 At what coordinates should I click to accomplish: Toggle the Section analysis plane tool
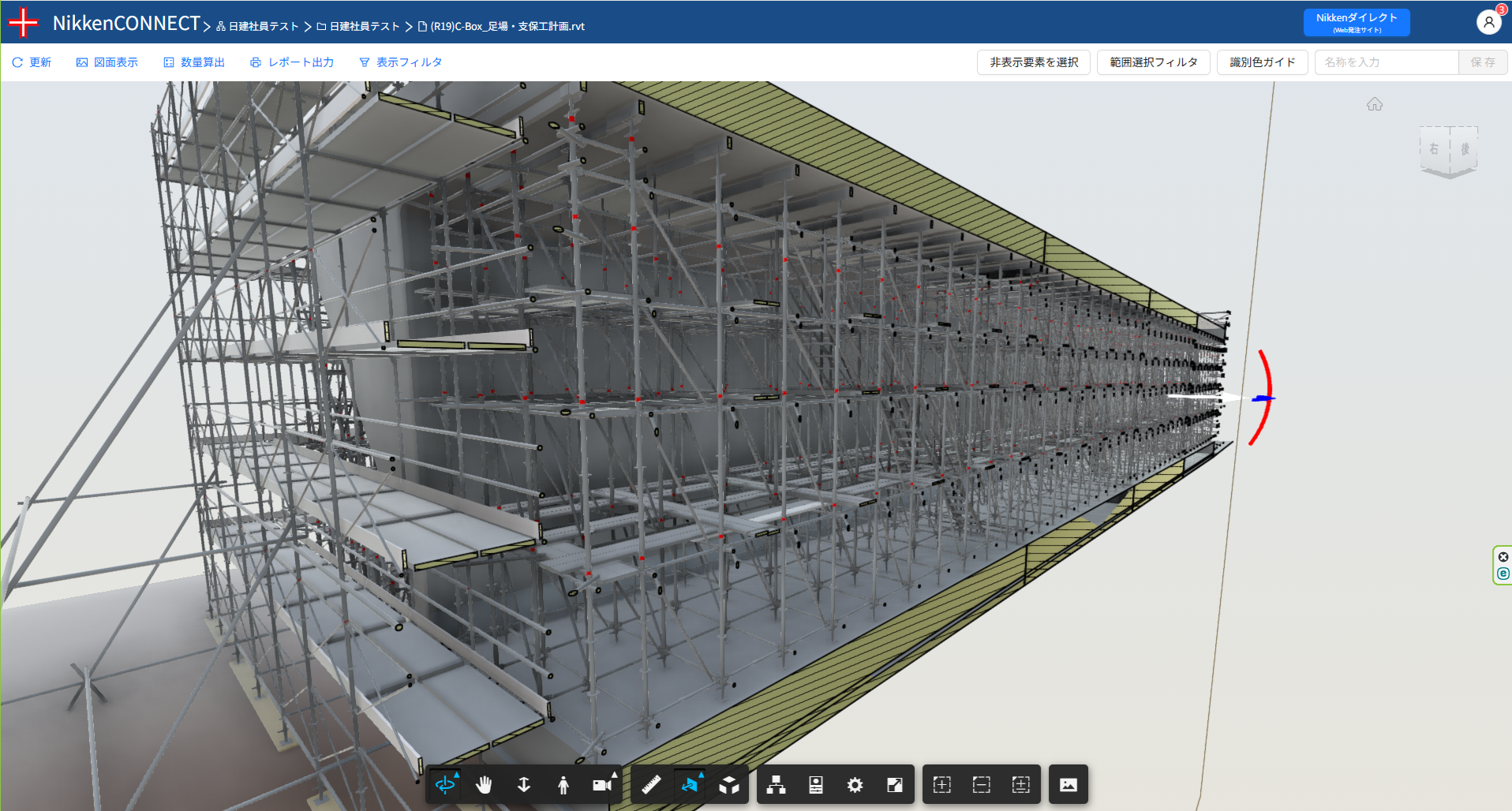690,784
